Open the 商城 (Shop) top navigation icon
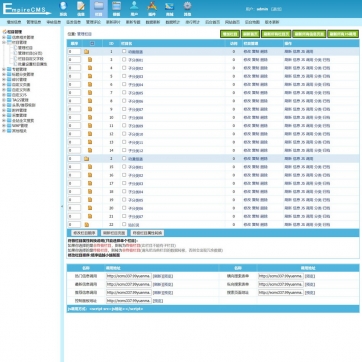 pos(170,9)
